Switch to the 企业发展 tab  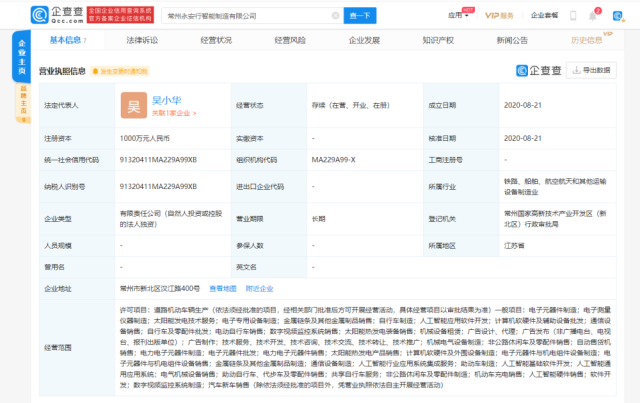[x=364, y=40]
